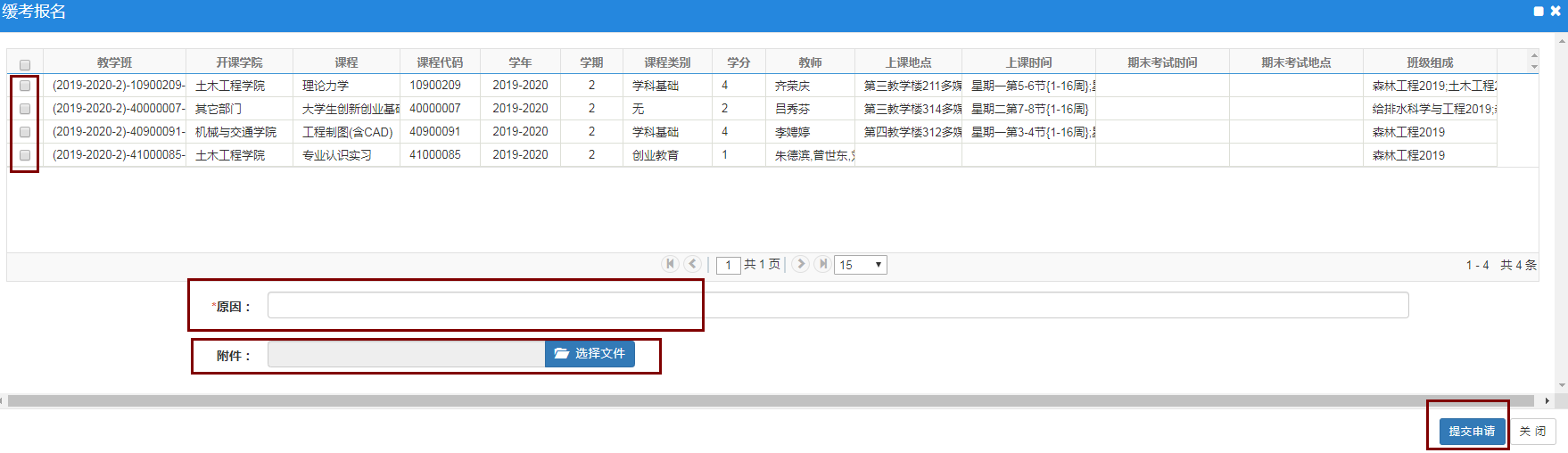
Task: Jump to last page of results
Action: pyautogui.click(x=822, y=264)
